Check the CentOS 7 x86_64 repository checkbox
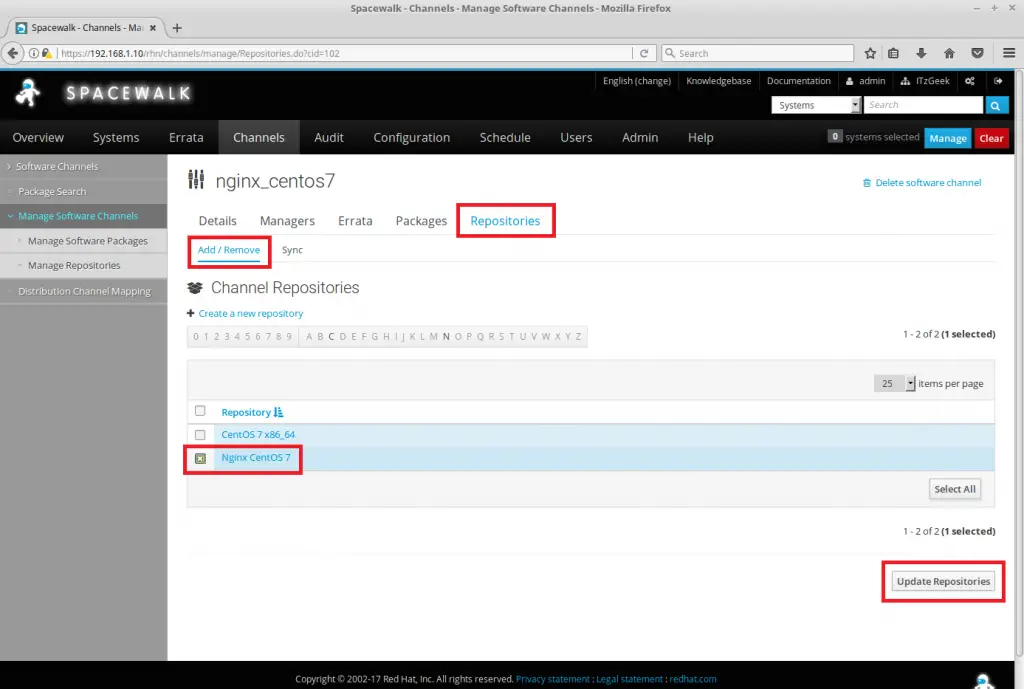 pyautogui.click(x=200, y=435)
